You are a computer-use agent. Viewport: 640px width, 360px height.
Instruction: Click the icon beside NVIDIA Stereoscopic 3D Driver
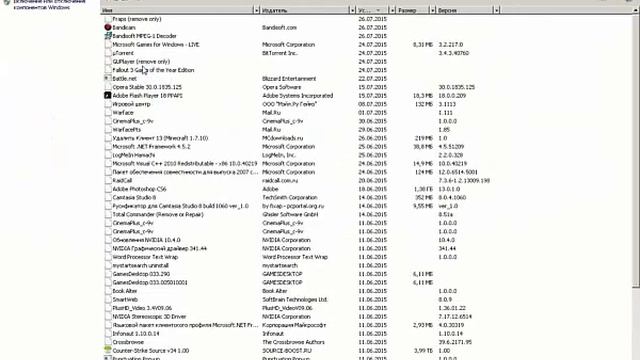tap(108, 316)
